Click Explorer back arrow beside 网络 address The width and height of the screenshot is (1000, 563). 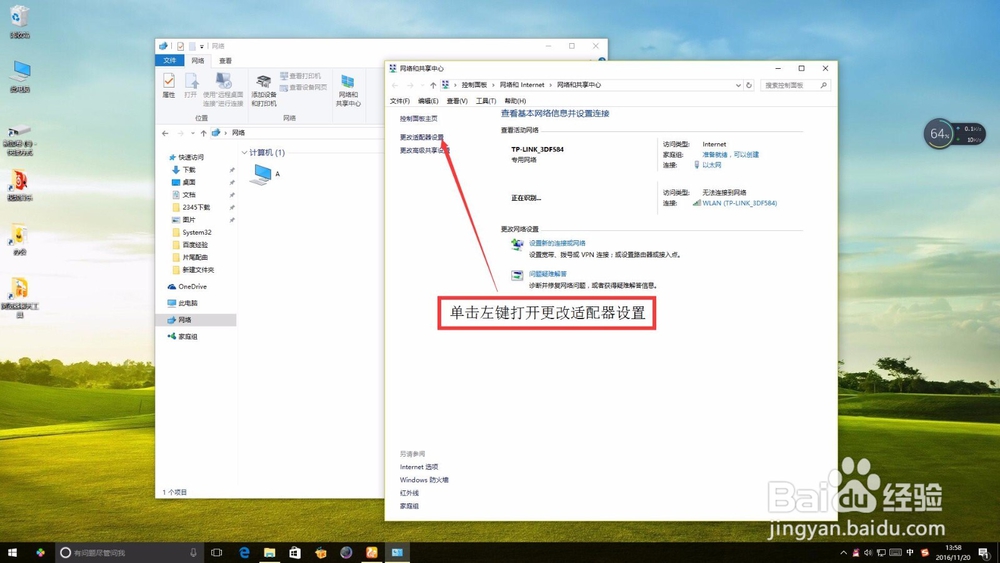tap(165, 133)
